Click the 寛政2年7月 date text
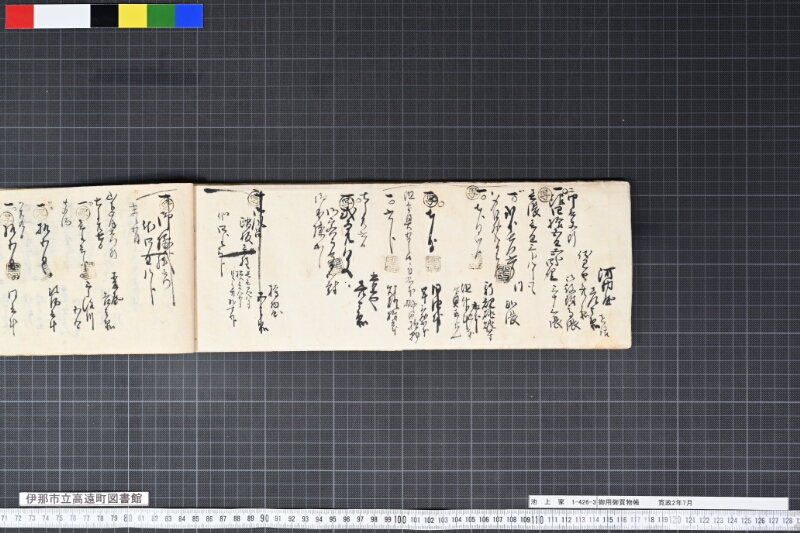 click(x=676, y=502)
